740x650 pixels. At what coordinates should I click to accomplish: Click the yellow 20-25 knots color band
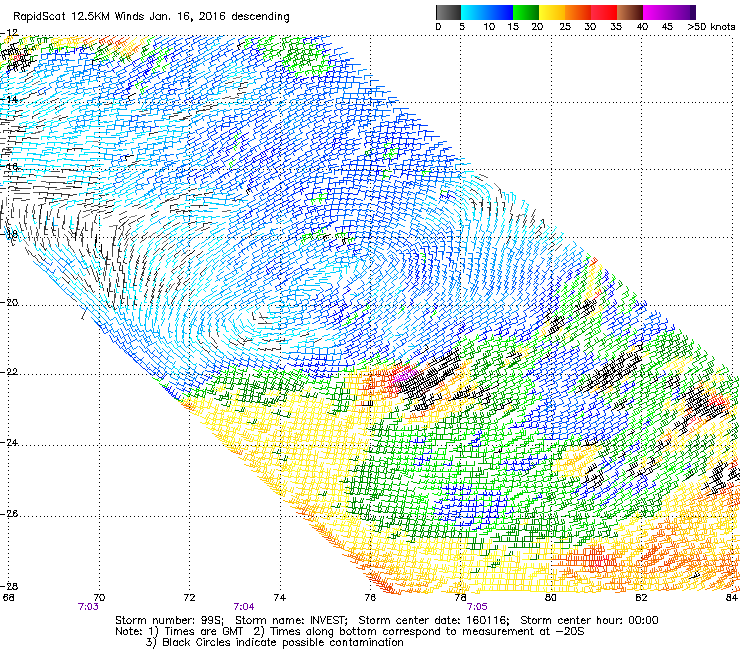tap(552, 12)
